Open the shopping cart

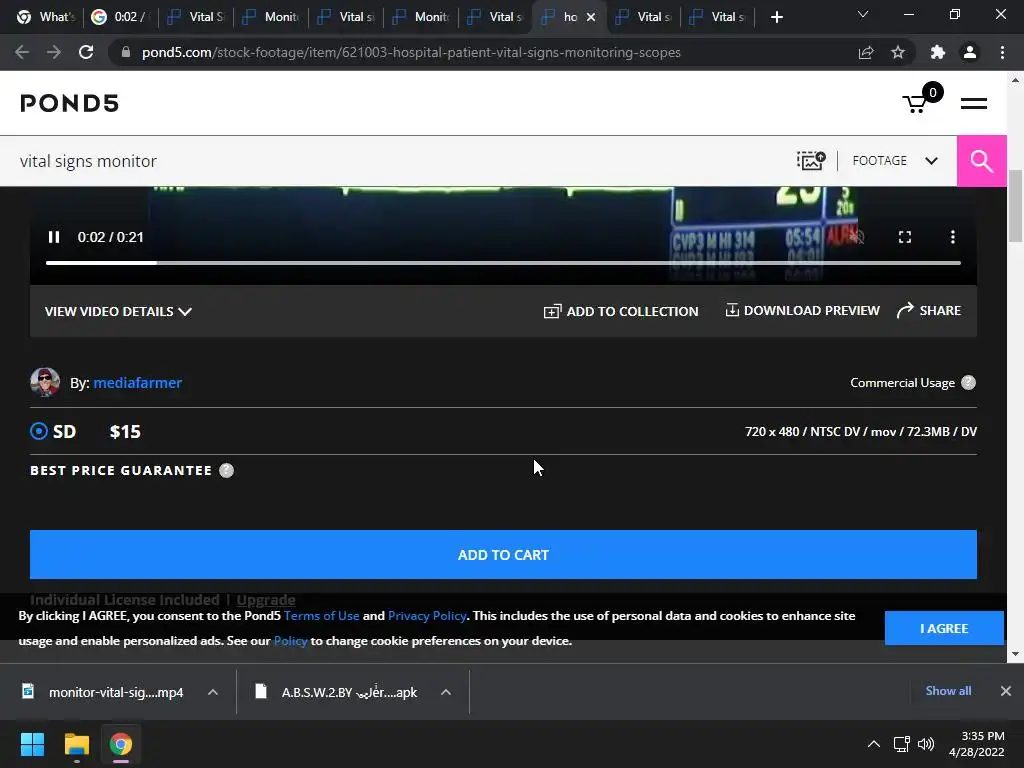tap(922, 99)
